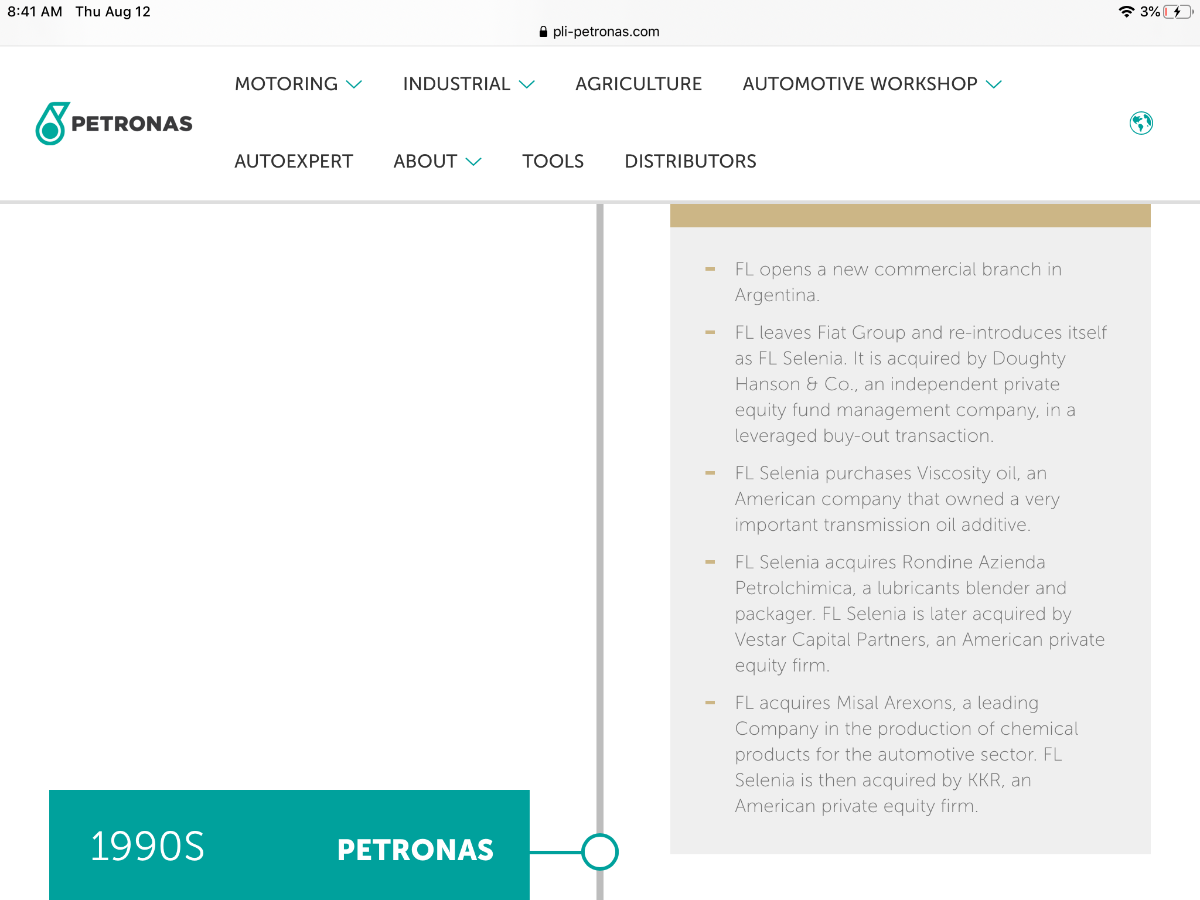The image size is (1200, 900).
Task: Expand the About menu chevron
Action: click(474, 162)
